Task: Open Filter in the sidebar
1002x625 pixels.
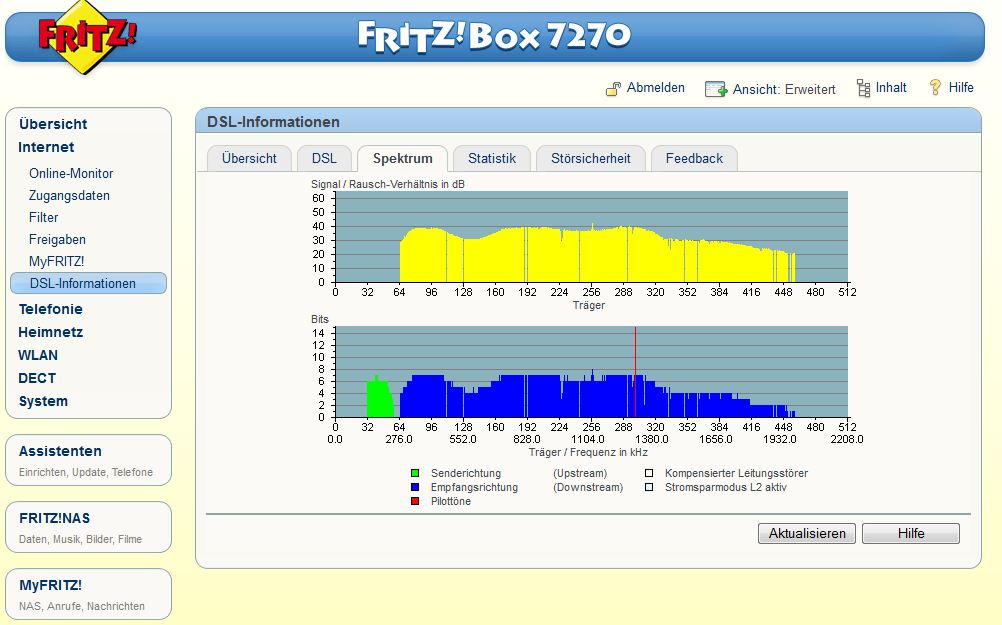Action: 43,217
